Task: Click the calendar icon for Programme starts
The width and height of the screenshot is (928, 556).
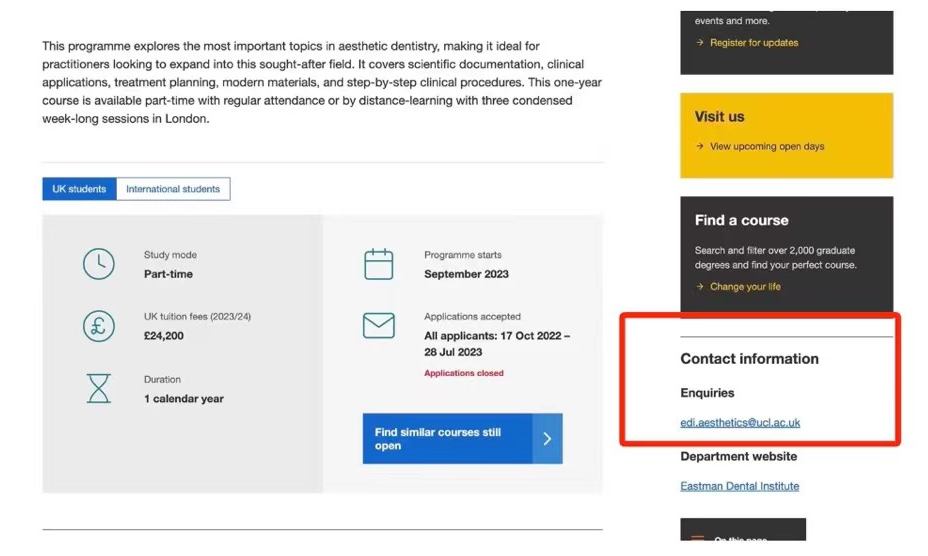Action: pyautogui.click(x=379, y=264)
